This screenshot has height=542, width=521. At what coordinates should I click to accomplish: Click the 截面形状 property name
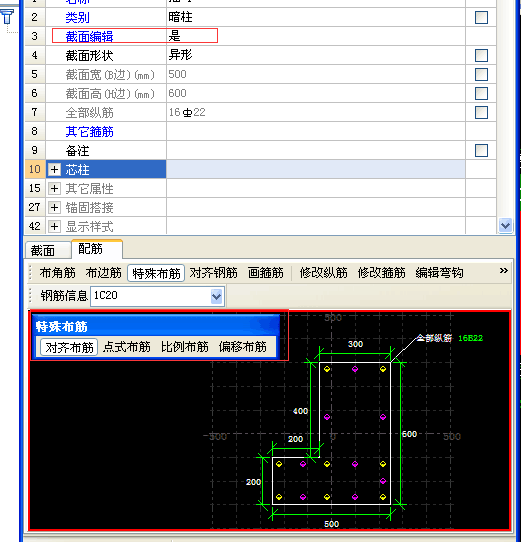(x=90, y=56)
